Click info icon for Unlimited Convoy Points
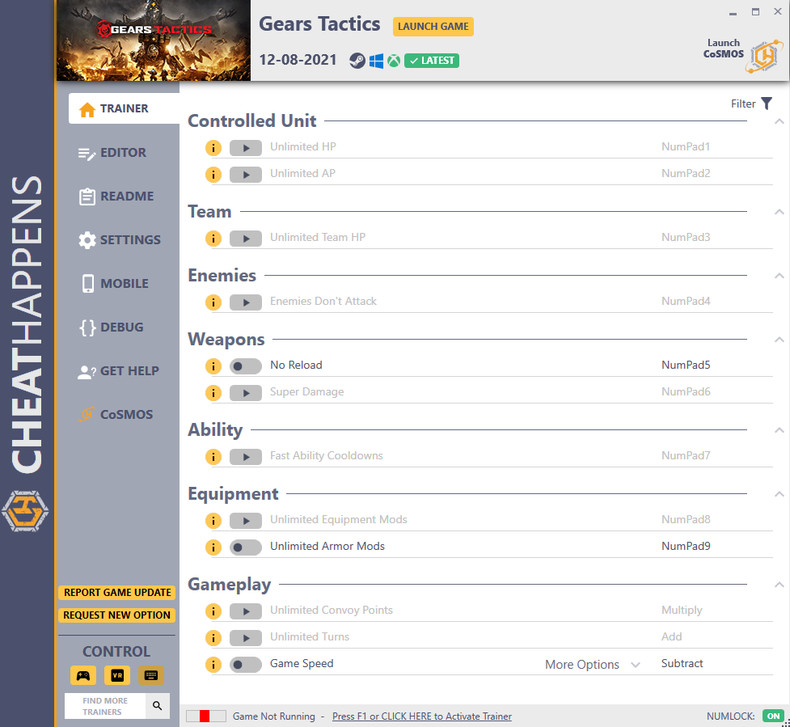Image resolution: width=790 pixels, height=727 pixels. pos(213,611)
